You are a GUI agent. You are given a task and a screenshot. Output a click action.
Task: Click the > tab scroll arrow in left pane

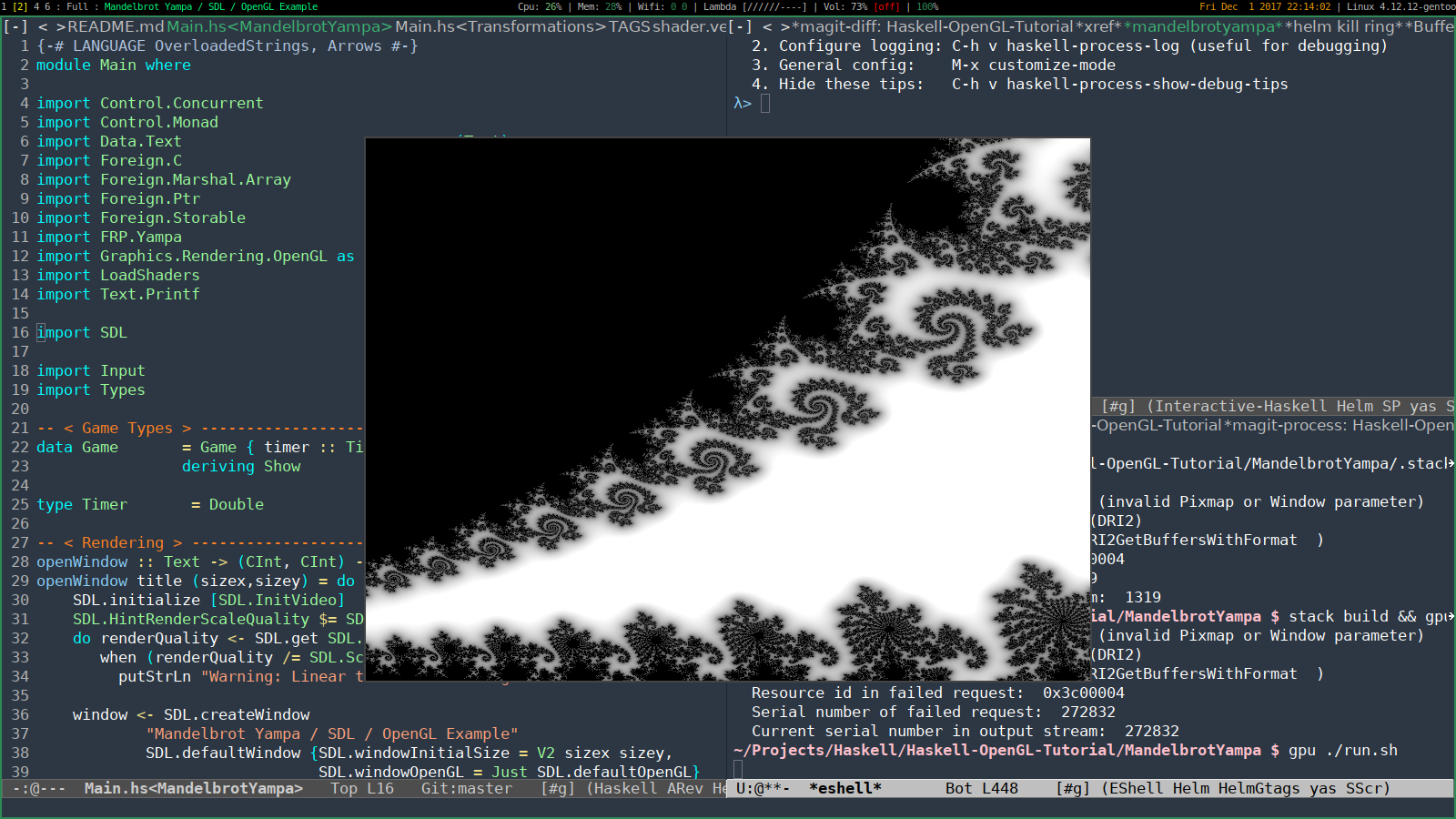(x=59, y=27)
